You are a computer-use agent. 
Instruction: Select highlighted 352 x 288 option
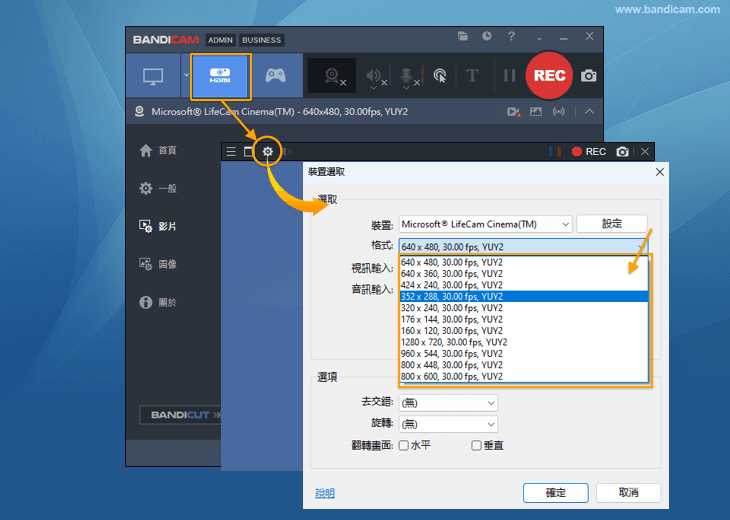pos(524,297)
